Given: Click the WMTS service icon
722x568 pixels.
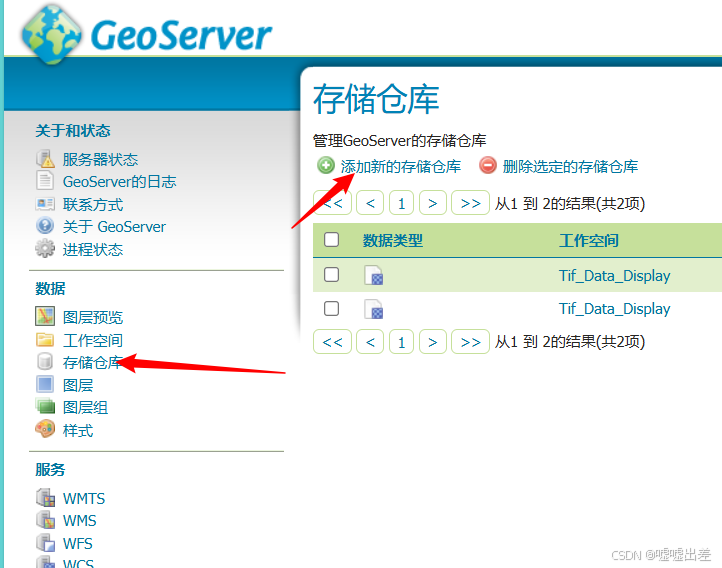Looking at the screenshot, I should pyautogui.click(x=45, y=498).
